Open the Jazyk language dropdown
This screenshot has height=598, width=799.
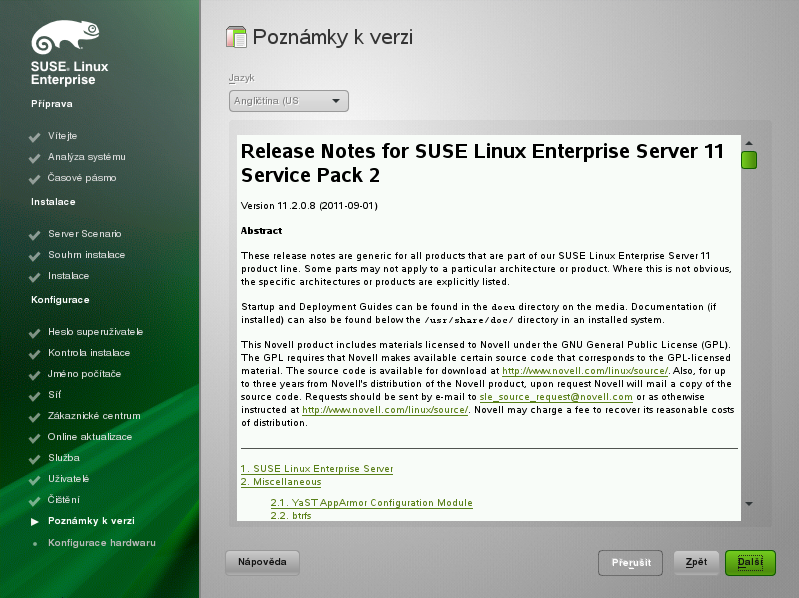click(289, 101)
